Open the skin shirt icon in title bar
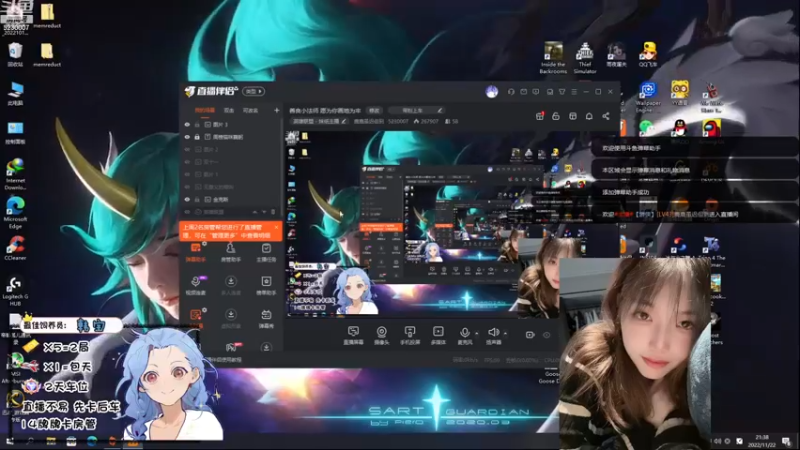The width and height of the screenshot is (800, 450). 562,92
